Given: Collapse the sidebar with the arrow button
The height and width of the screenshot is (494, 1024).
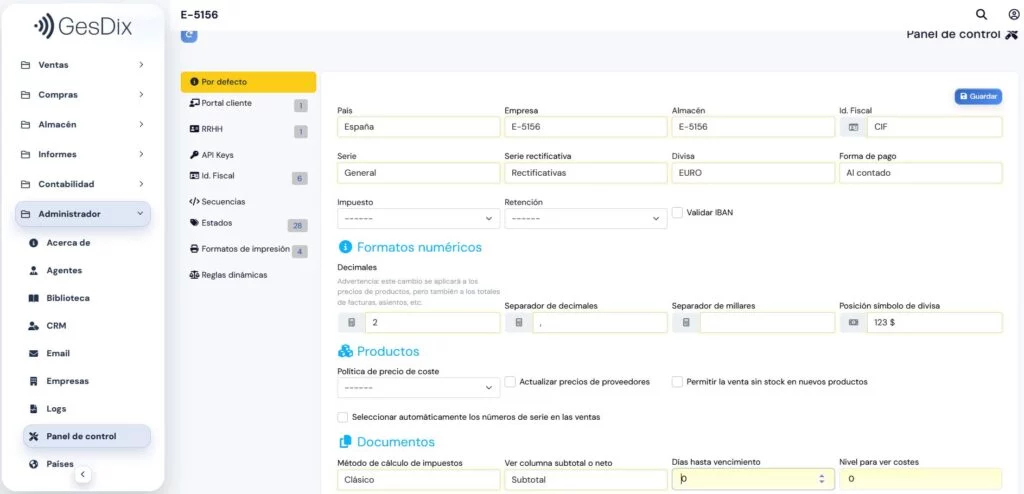Looking at the screenshot, I should click(x=83, y=474).
